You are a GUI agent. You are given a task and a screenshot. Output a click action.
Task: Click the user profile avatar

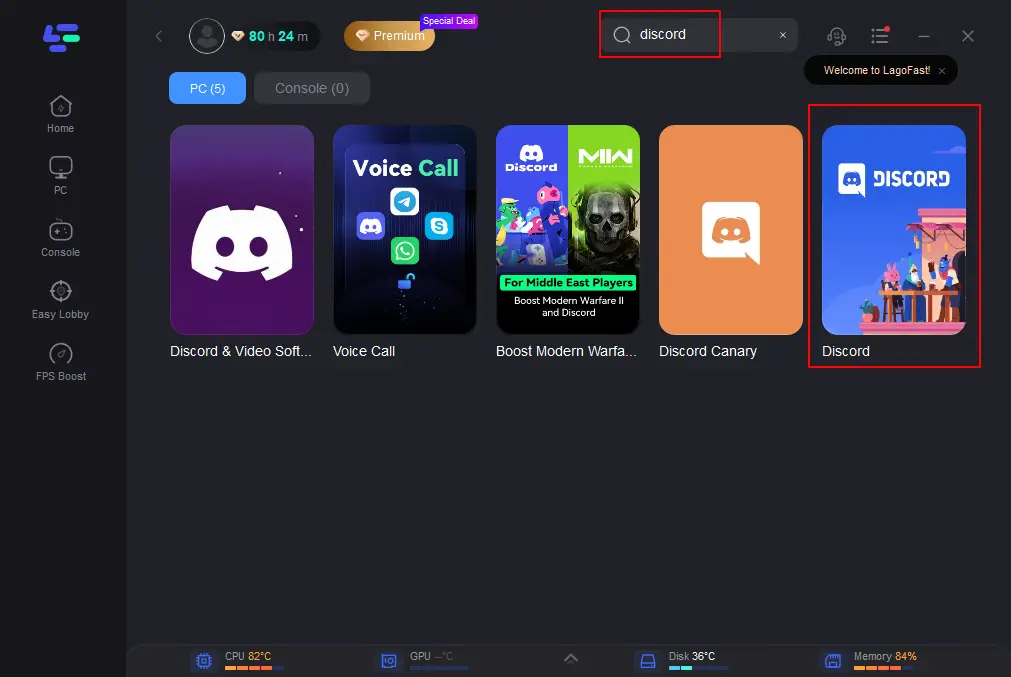point(207,36)
